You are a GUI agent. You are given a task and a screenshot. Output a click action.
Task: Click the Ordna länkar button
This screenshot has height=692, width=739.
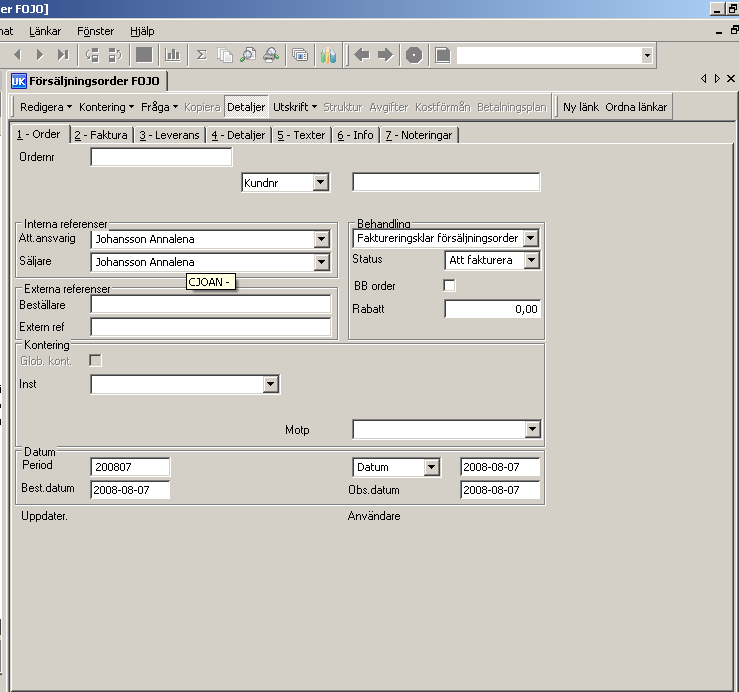[636, 107]
